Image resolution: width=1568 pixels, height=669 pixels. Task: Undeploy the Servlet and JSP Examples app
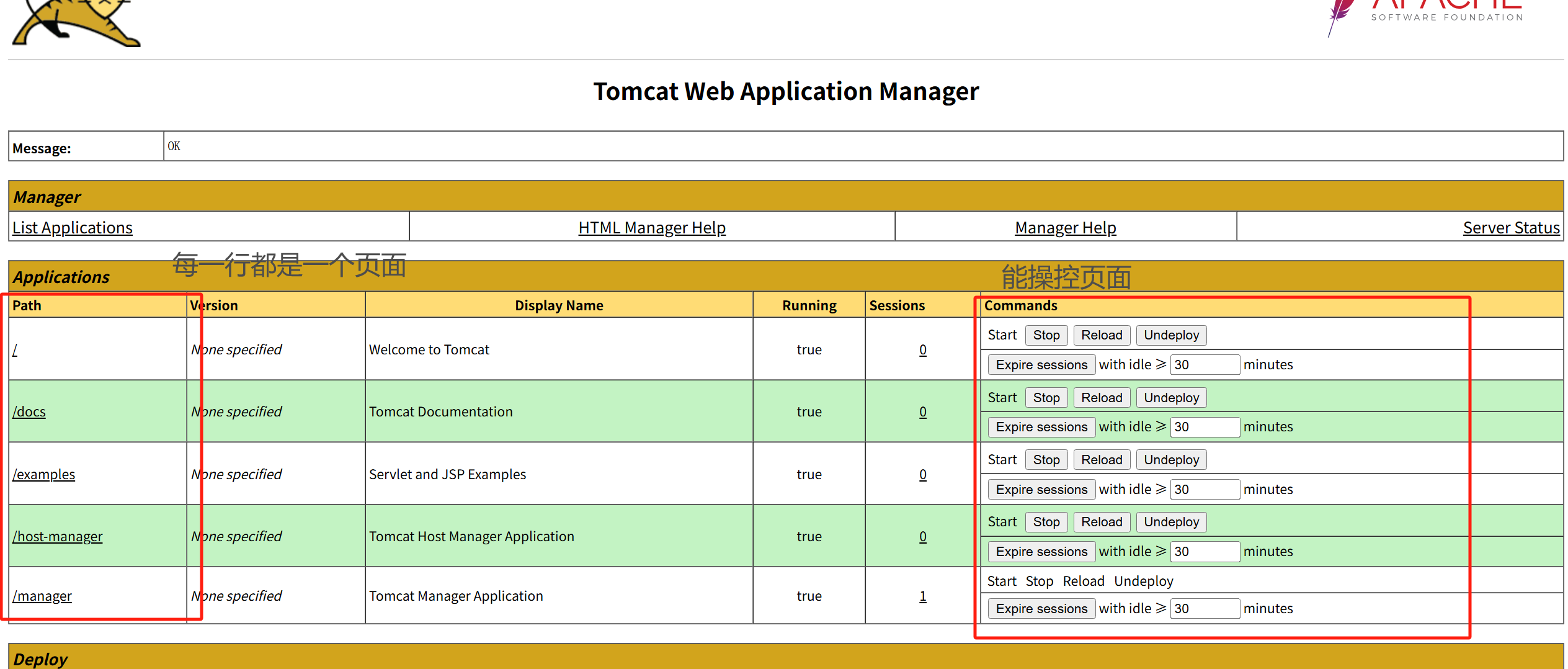click(x=1171, y=460)
